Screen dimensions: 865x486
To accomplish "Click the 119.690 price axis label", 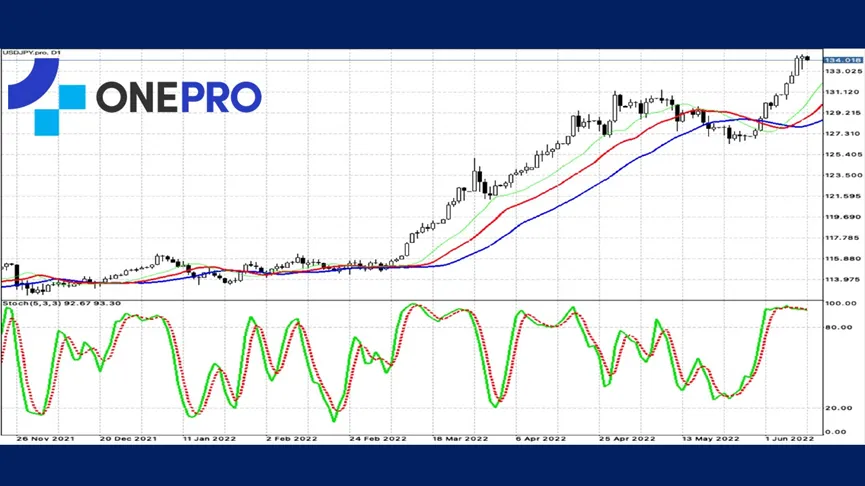I will [x=843, y=217].
